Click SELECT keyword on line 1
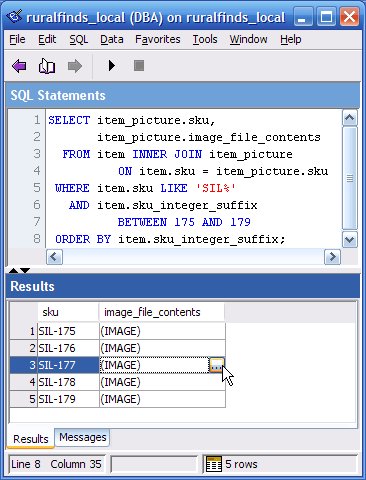Viewport: 366px width, 480px height. [69, 120]
